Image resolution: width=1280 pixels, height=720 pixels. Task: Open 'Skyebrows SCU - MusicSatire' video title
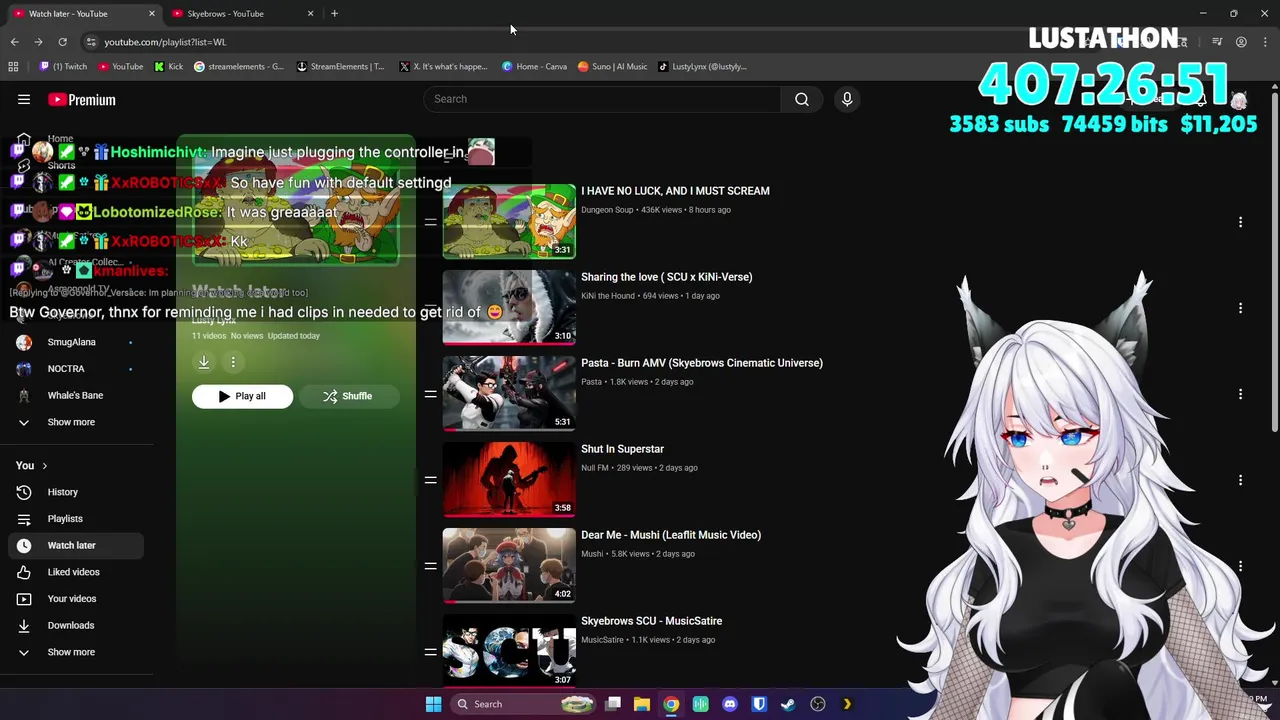pyautogui.click(x=651, y=621)
